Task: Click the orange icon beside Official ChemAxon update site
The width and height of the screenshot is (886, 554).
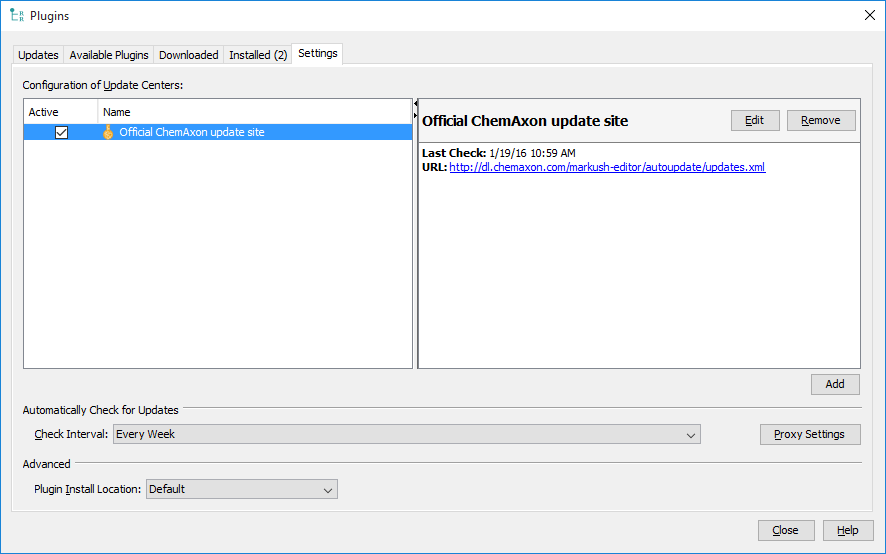Action: (108, 132)
